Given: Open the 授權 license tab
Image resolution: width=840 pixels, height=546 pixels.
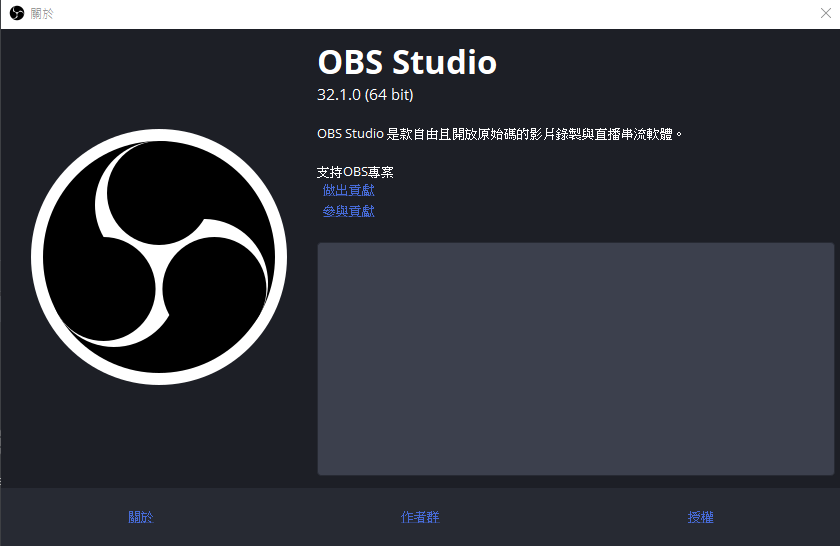Looking at the screenshot, I should (700, 517).
